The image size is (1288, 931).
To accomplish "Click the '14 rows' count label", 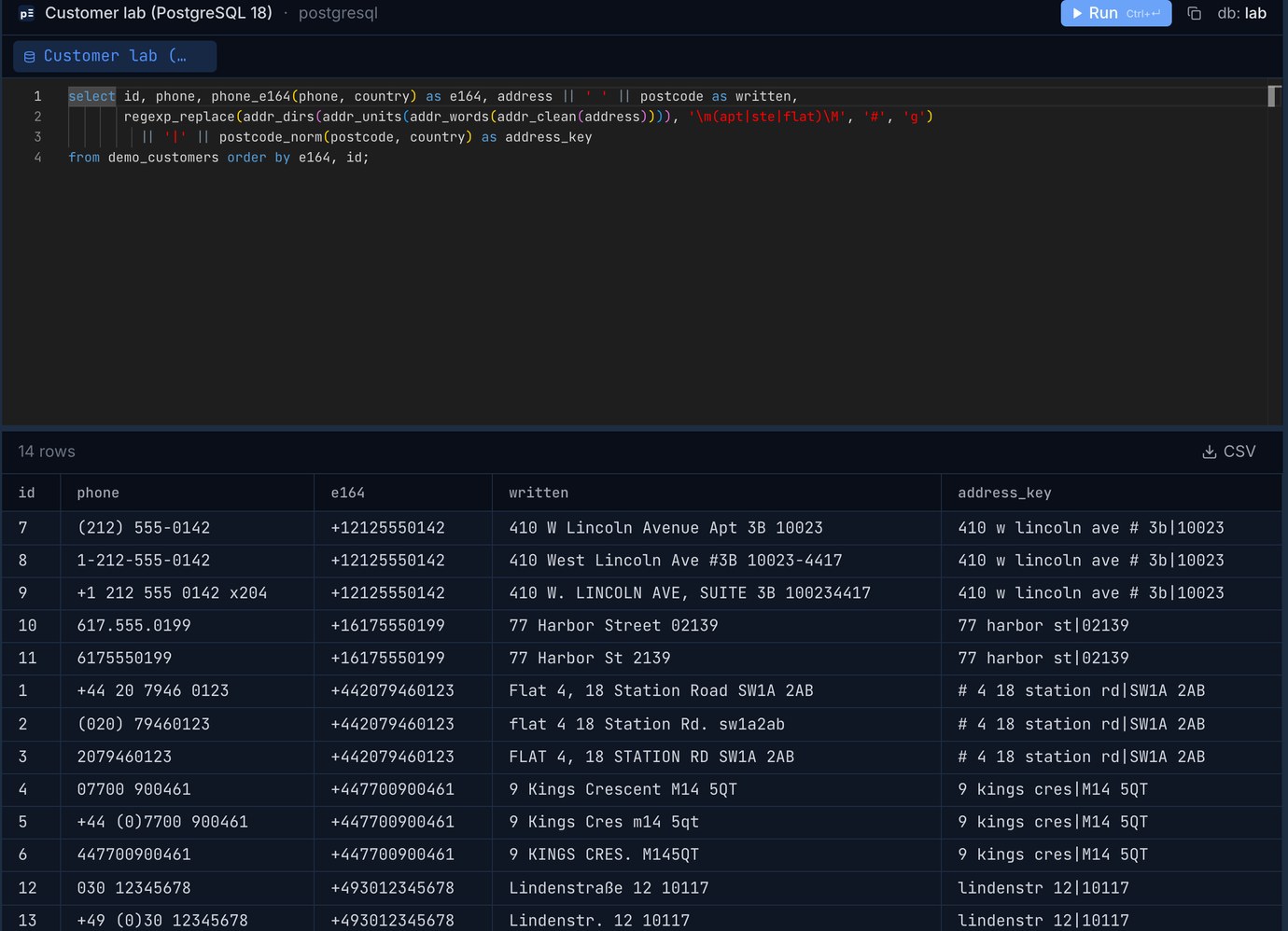I will click(47, 452).
